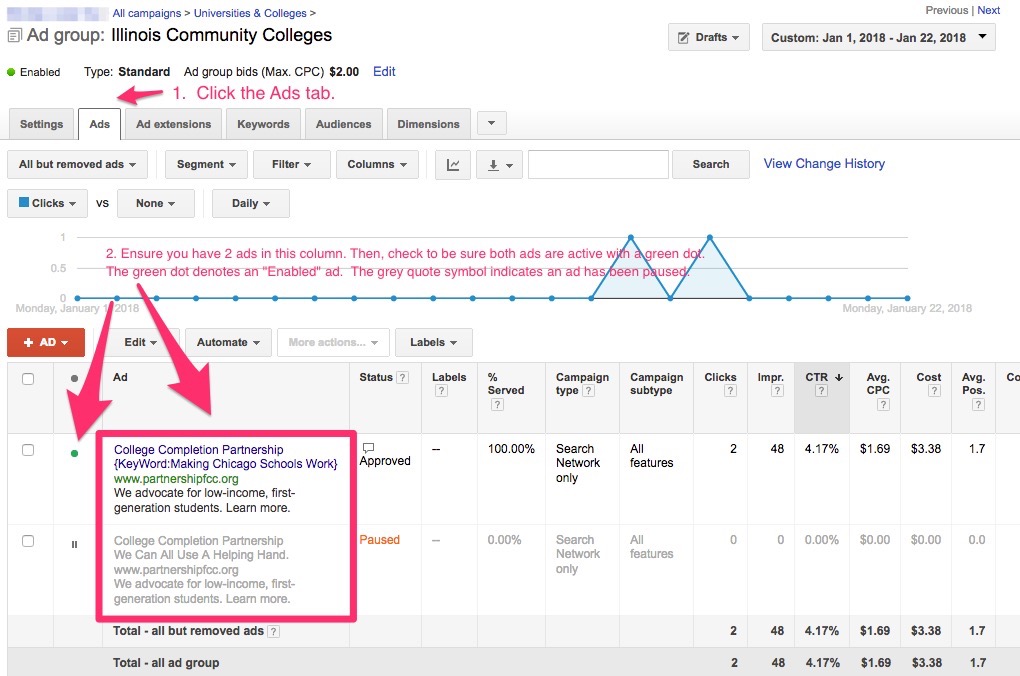Open the Daily interval dropdown

coord(250,204)
